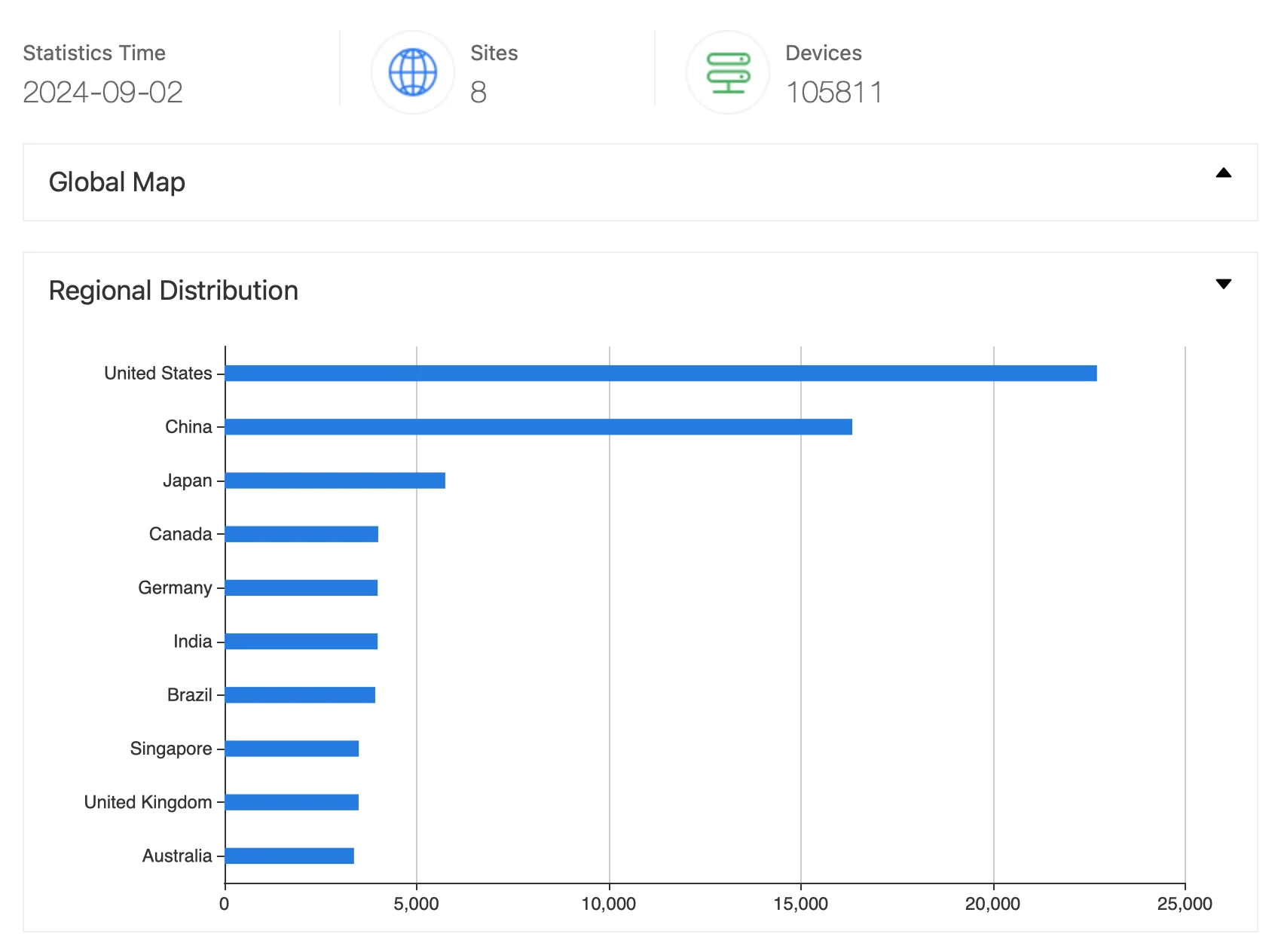Click the India bar
The width and height of the screenshot is (1278, 952).
coord(301,641)
